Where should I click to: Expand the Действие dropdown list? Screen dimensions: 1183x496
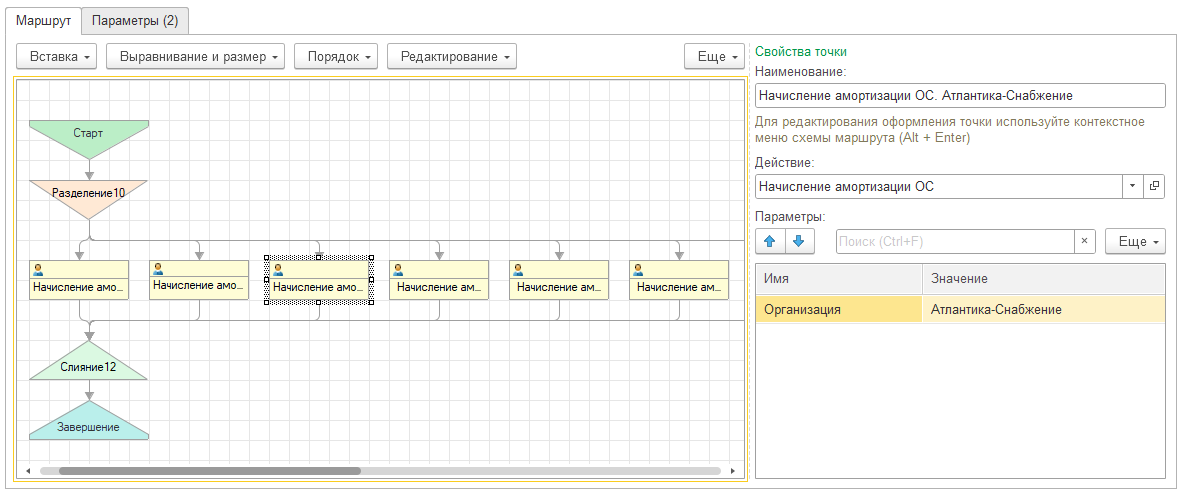(1132, 186)
